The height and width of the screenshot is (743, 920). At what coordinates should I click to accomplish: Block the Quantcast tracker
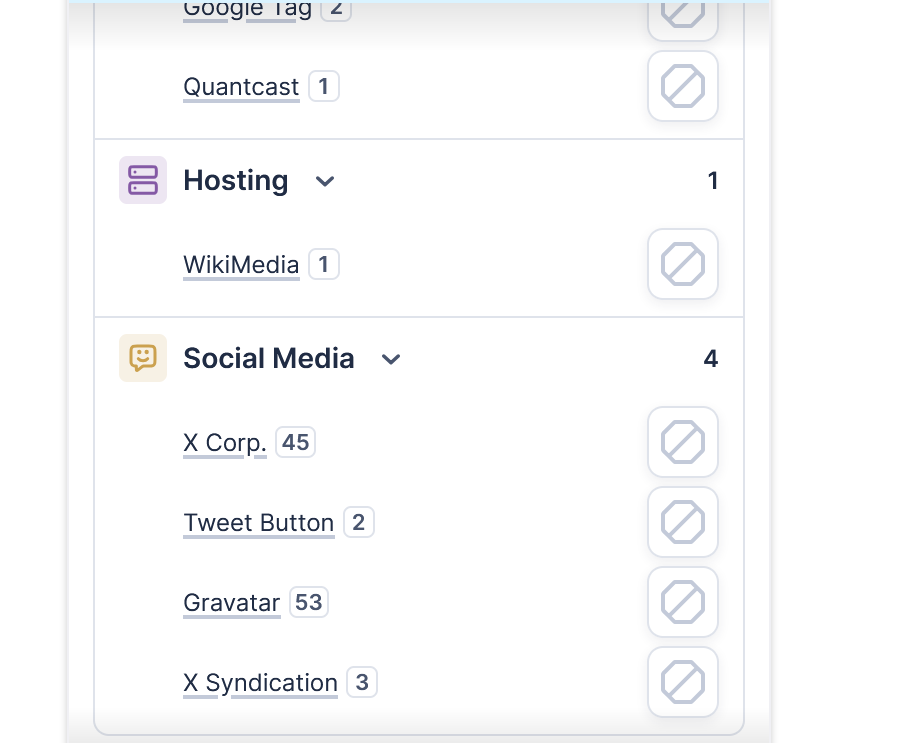click(683, 87)
